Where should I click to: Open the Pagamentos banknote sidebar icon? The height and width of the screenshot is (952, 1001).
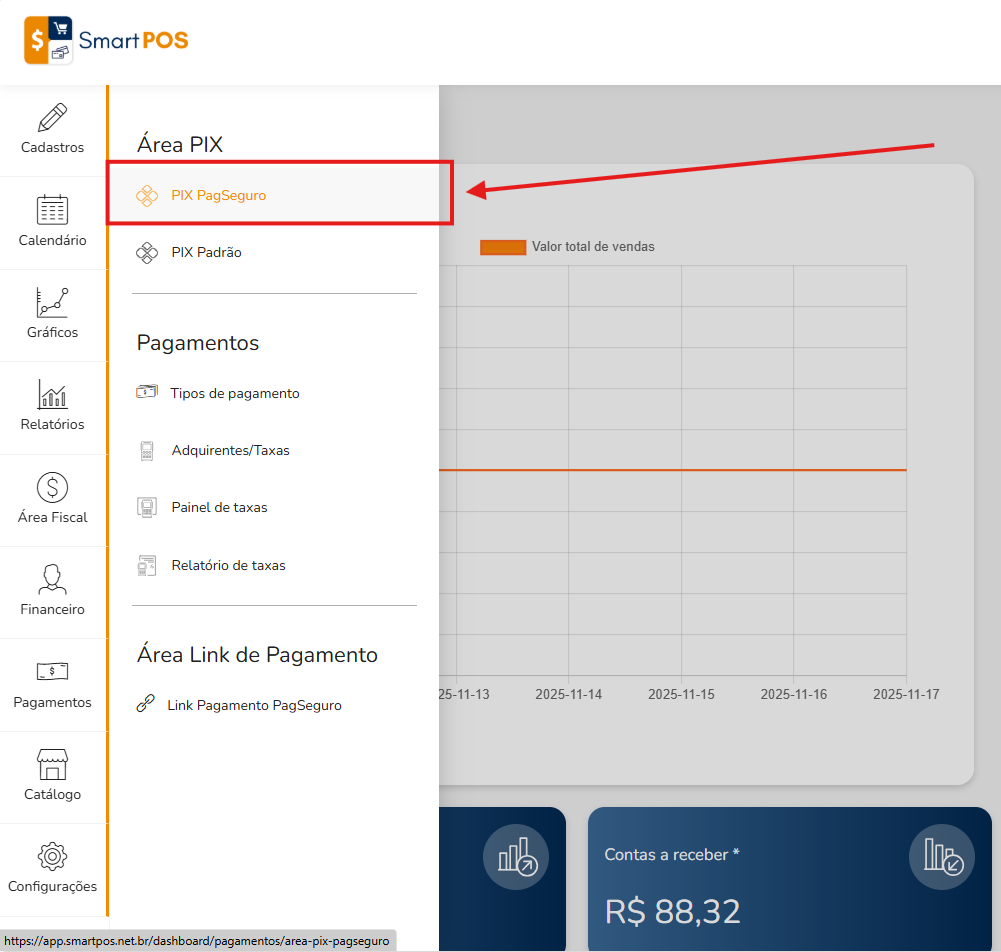tap(52, 671)
